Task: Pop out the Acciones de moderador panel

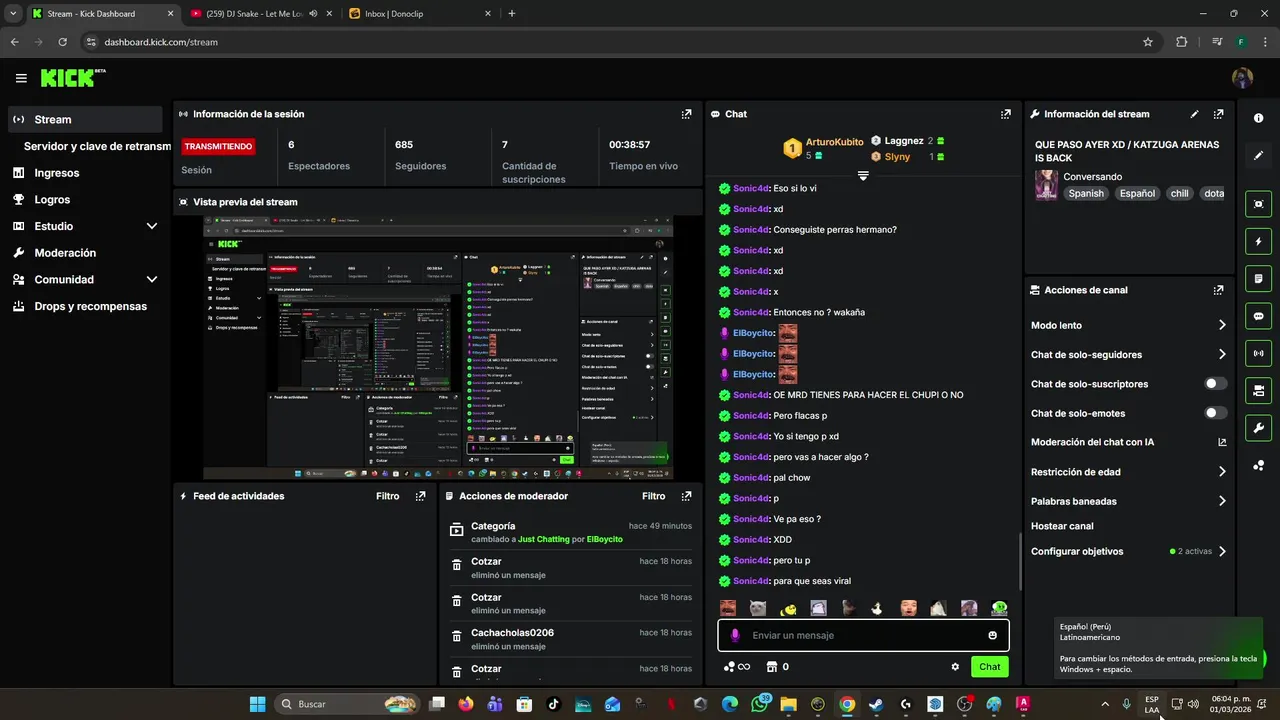Action: point(686,496)
